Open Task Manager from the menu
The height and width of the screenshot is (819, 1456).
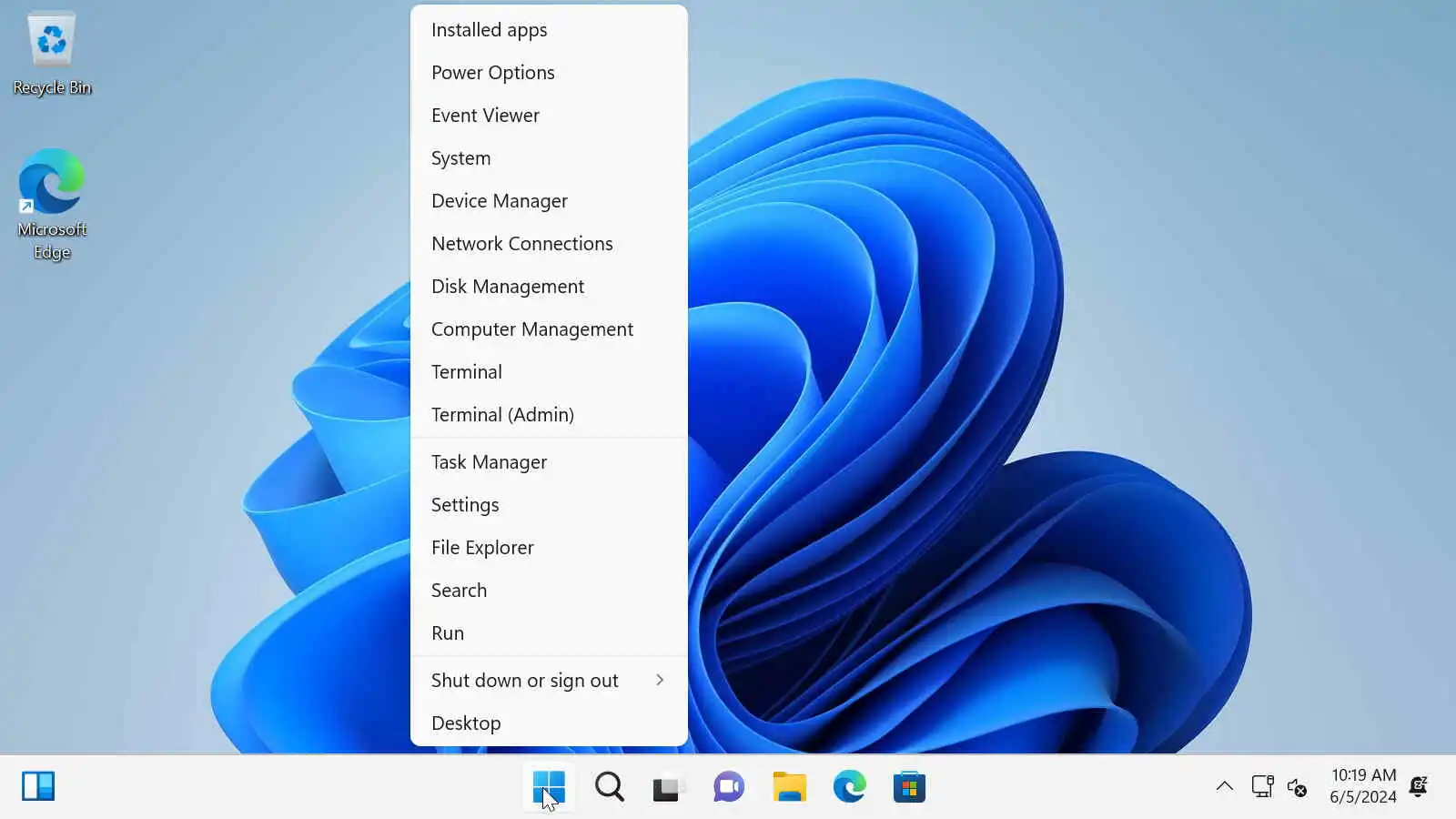(549, 462)
